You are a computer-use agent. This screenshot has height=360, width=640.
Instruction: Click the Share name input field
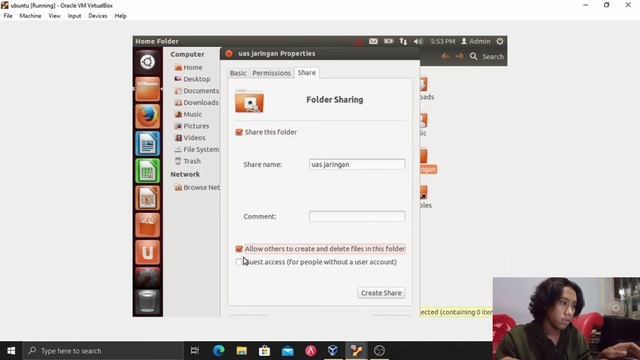pos(357,164)
